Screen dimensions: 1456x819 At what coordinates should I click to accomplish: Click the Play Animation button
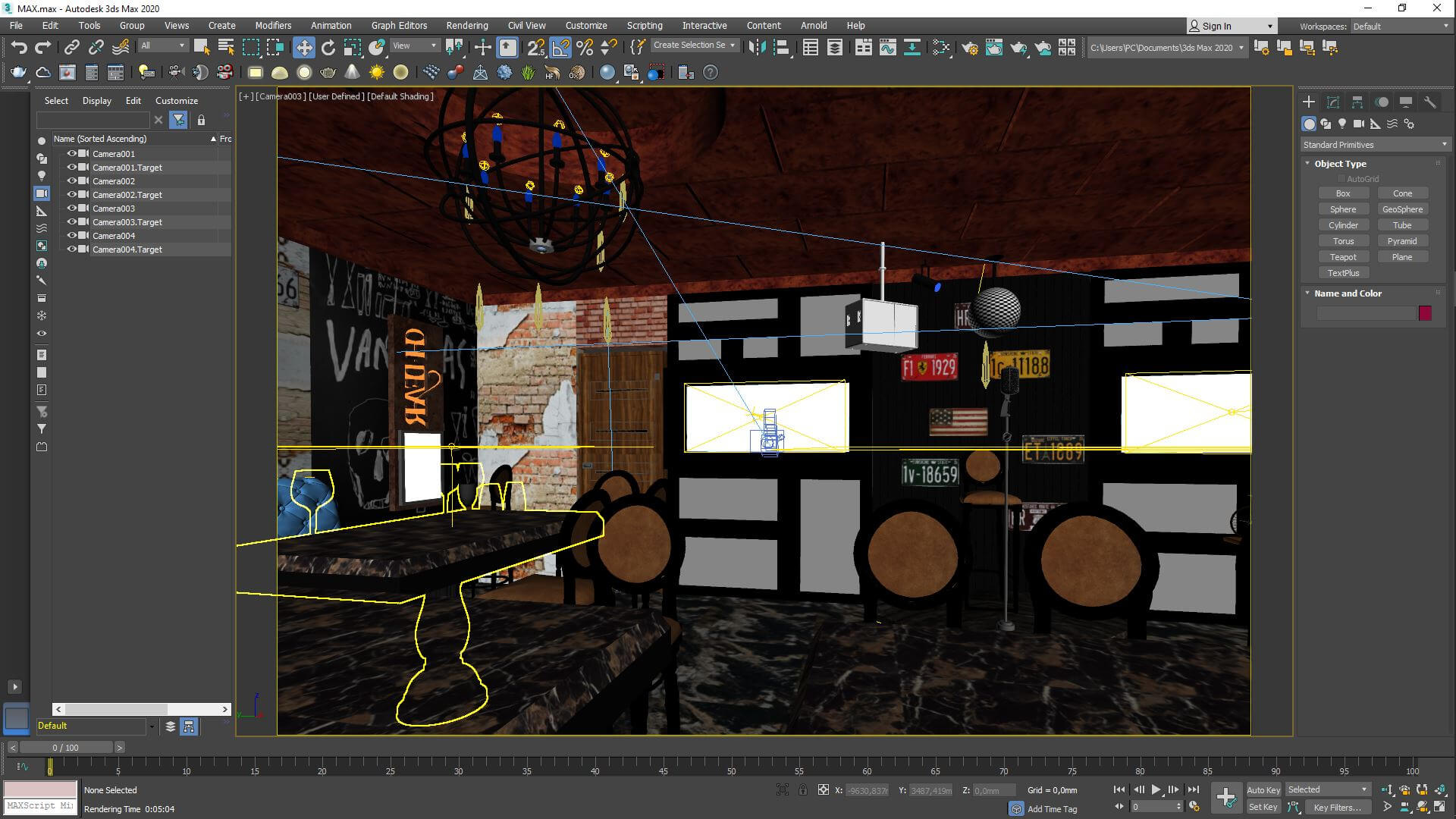pos(1156,789)
